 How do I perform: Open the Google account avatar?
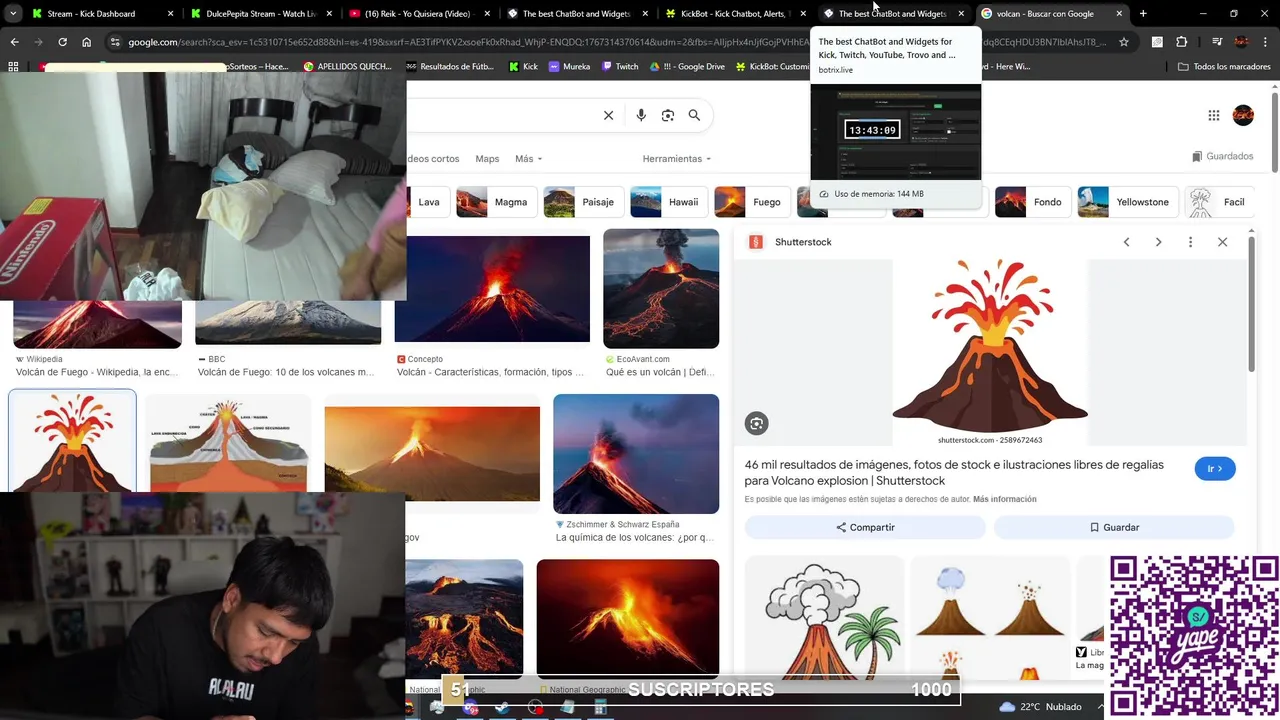tap(1243, 115)
